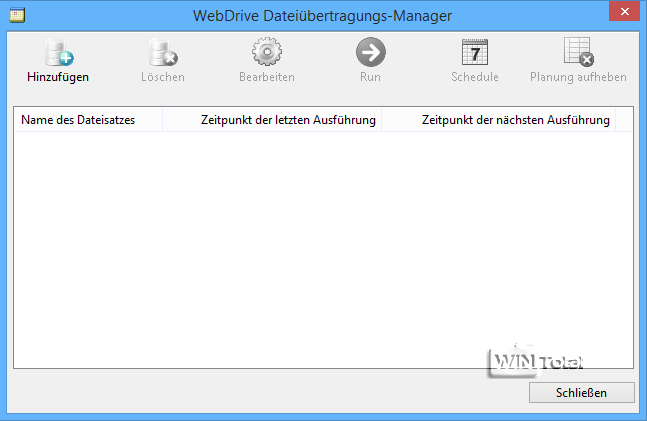647x421 pixels.
Task: Open Bearbeiten via the gear icon
Action: click(267, 52)
